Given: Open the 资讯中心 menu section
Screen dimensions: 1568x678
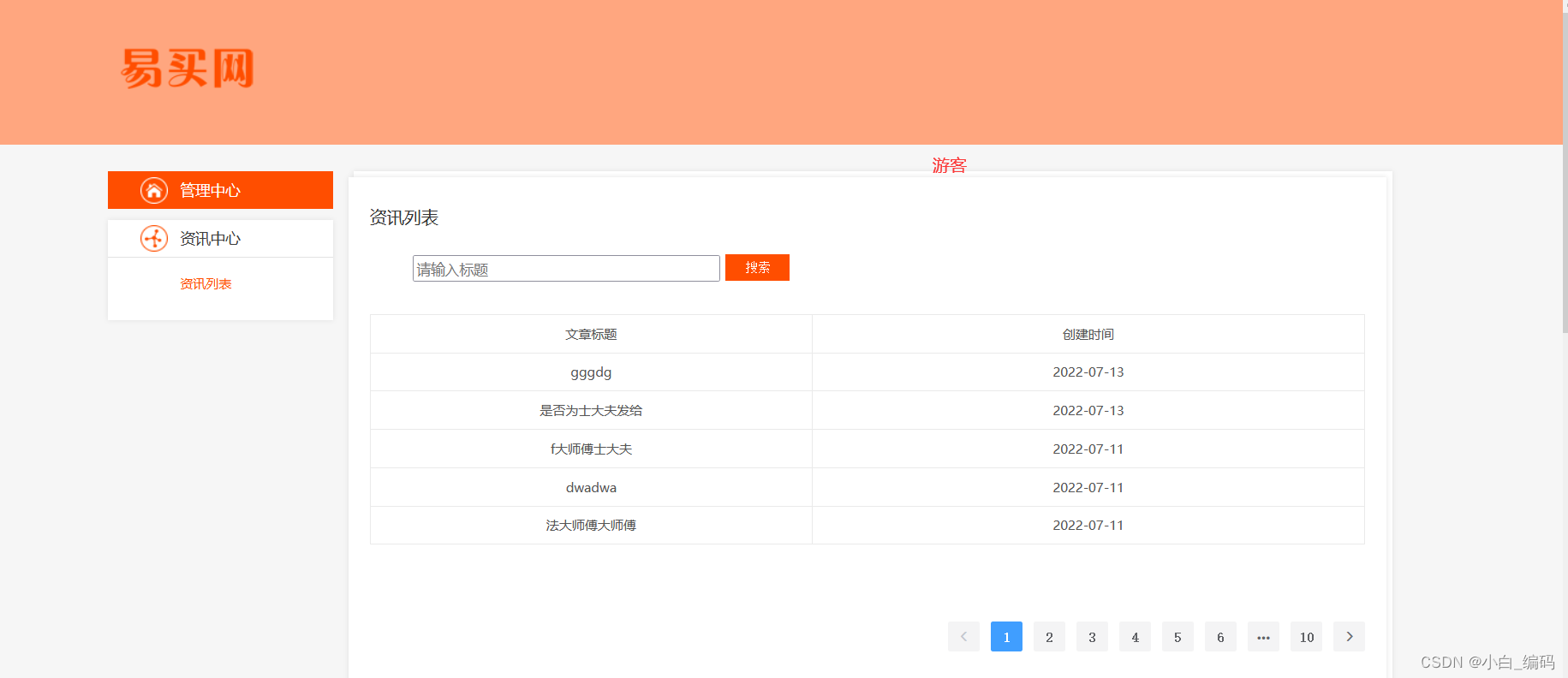Looking at the screenshot, I should click(x=220, y=238).
